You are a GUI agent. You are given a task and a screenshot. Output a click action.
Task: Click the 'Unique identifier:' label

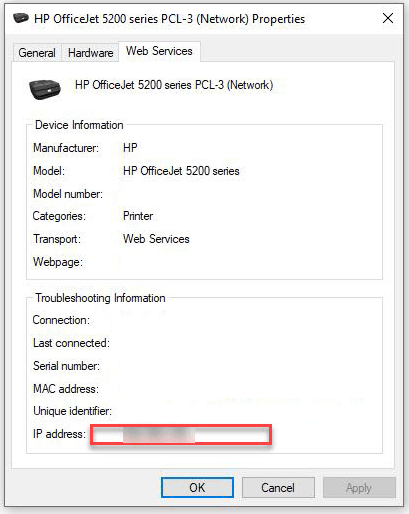click(x=72, y=411)
